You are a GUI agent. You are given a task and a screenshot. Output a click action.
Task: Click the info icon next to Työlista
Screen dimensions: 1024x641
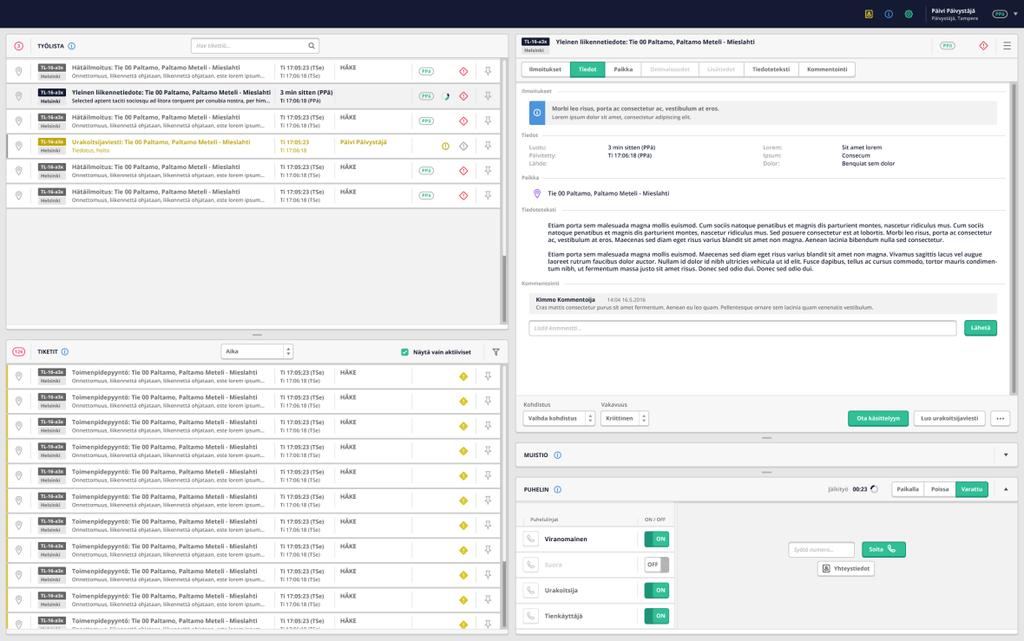tap(72, 46)
